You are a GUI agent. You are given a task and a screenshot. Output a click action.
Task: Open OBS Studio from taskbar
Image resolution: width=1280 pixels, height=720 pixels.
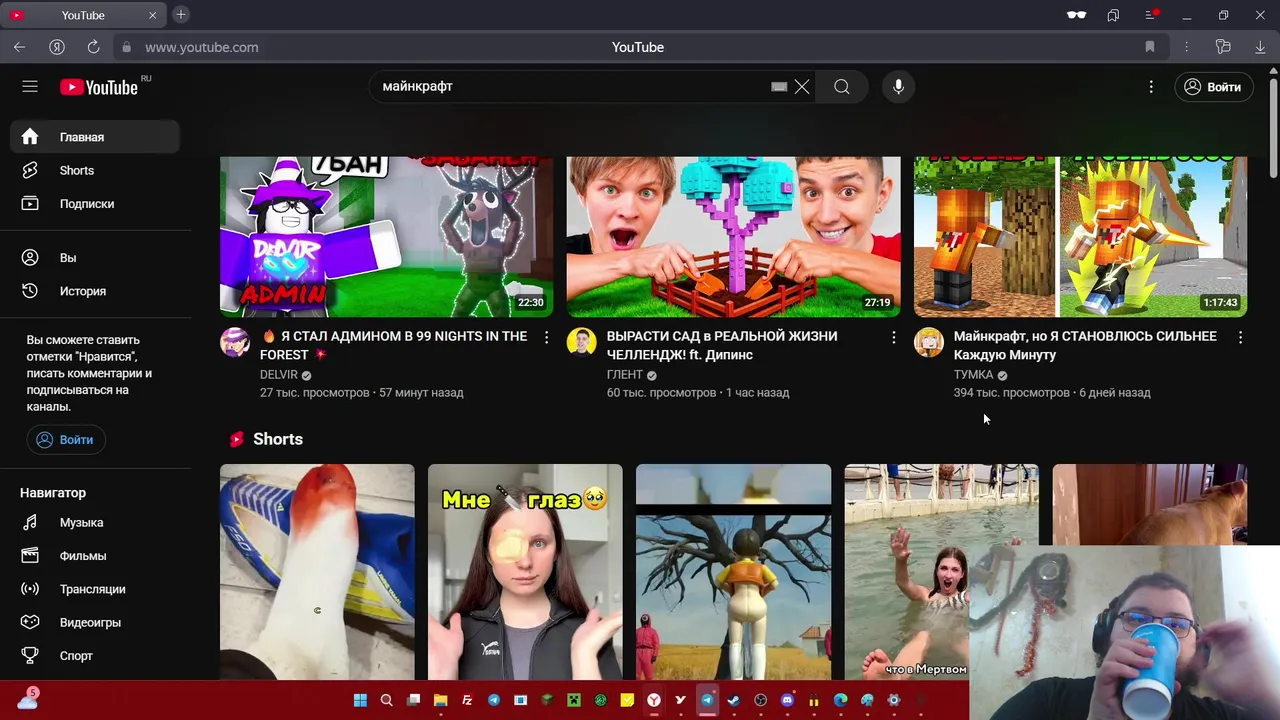[x=760, y=700]
